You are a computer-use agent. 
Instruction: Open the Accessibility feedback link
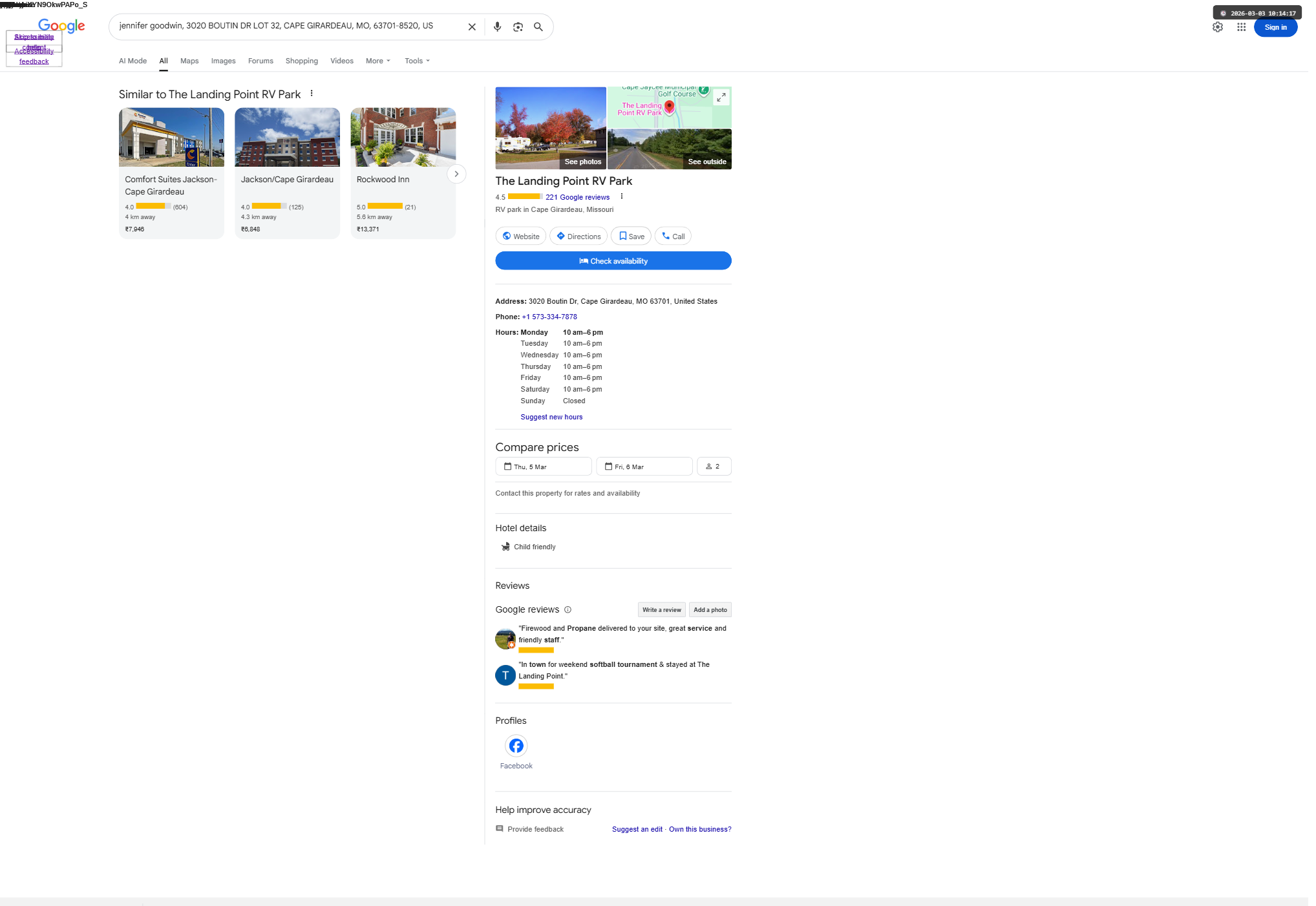tap(34, 56)
